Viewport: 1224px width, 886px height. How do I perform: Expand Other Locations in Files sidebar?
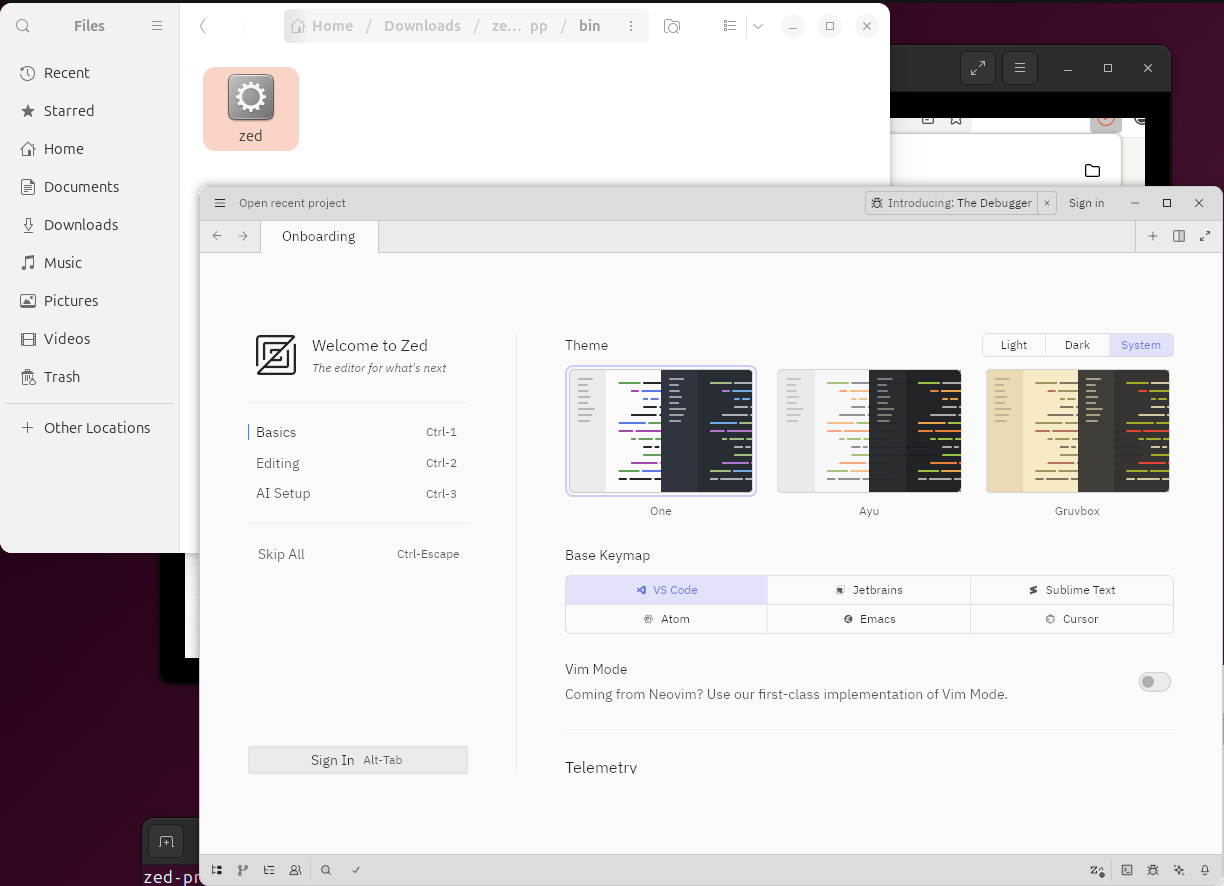click(90, 428)
